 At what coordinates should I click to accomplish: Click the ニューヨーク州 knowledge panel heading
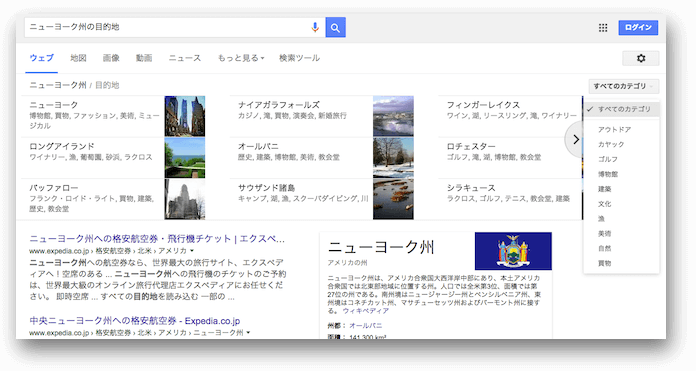[381, 247]
